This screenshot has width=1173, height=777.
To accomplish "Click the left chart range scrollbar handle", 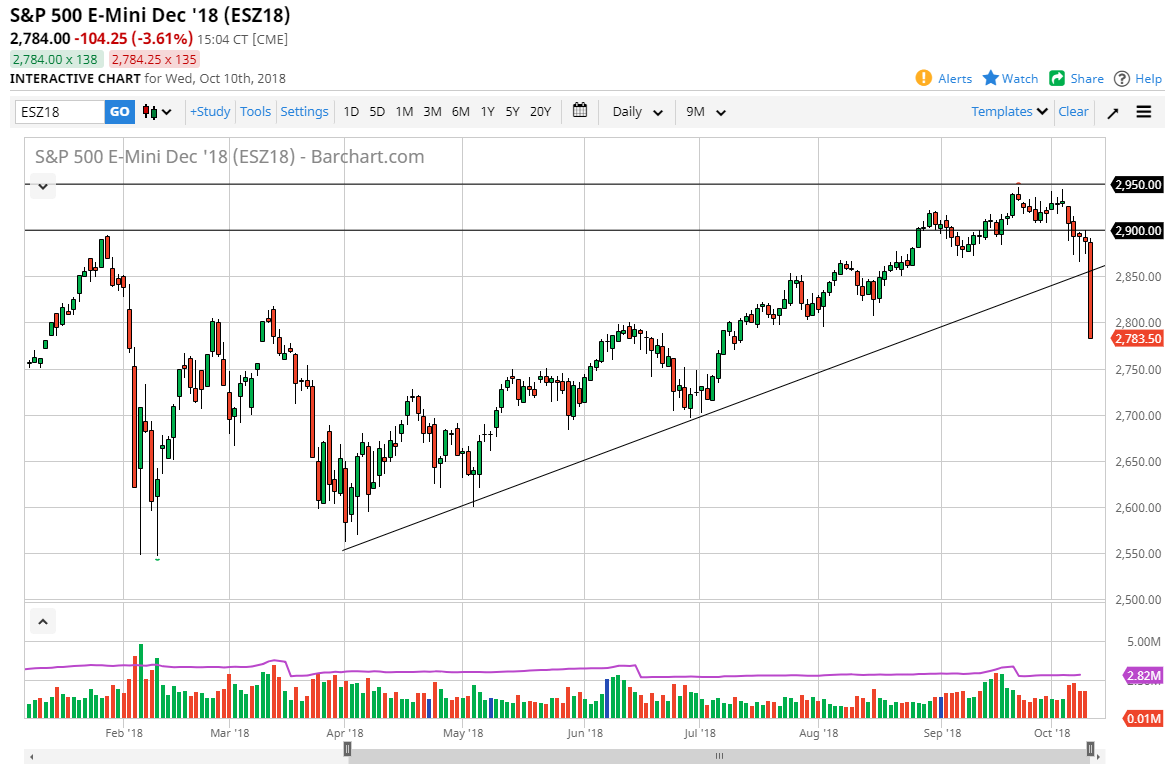I will tap(348, 748).
